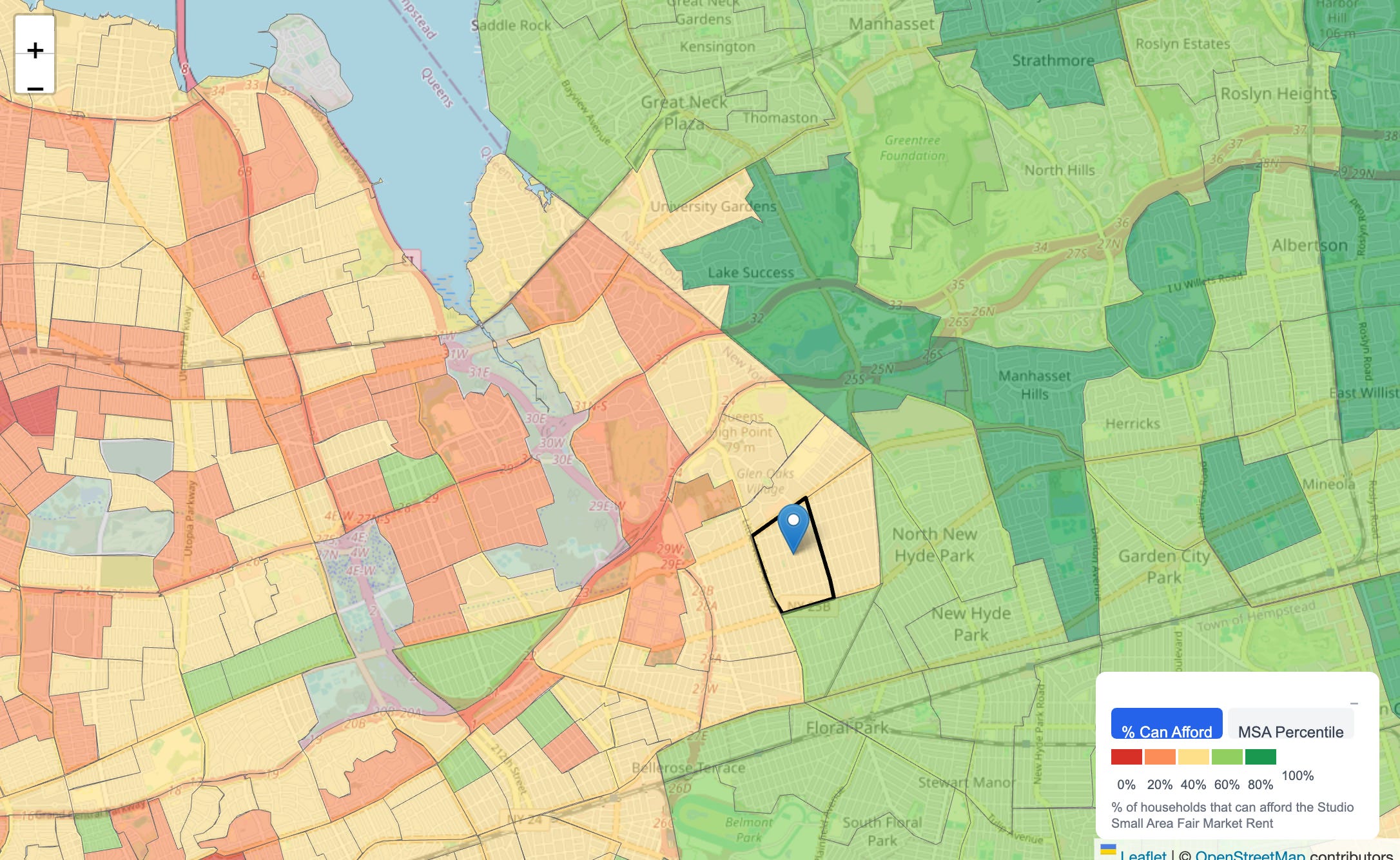Image resolution: width=1400 pixels, height=860 pixels.
Task: Switch to the MSA Percentile tab
Action: pyautogui.click(x=1290, y=725)
